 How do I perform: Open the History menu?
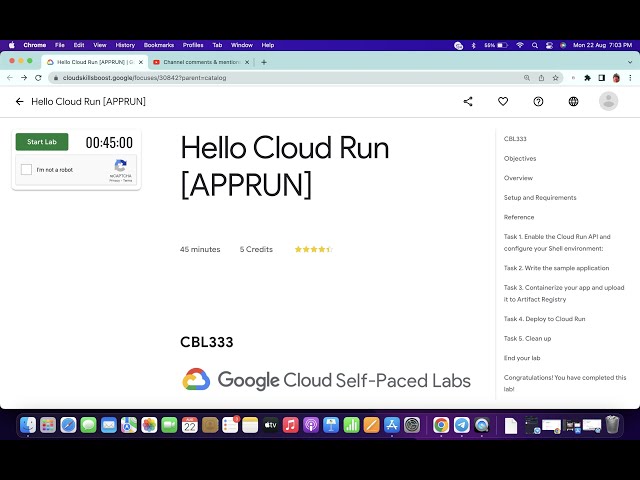(125, 45)
